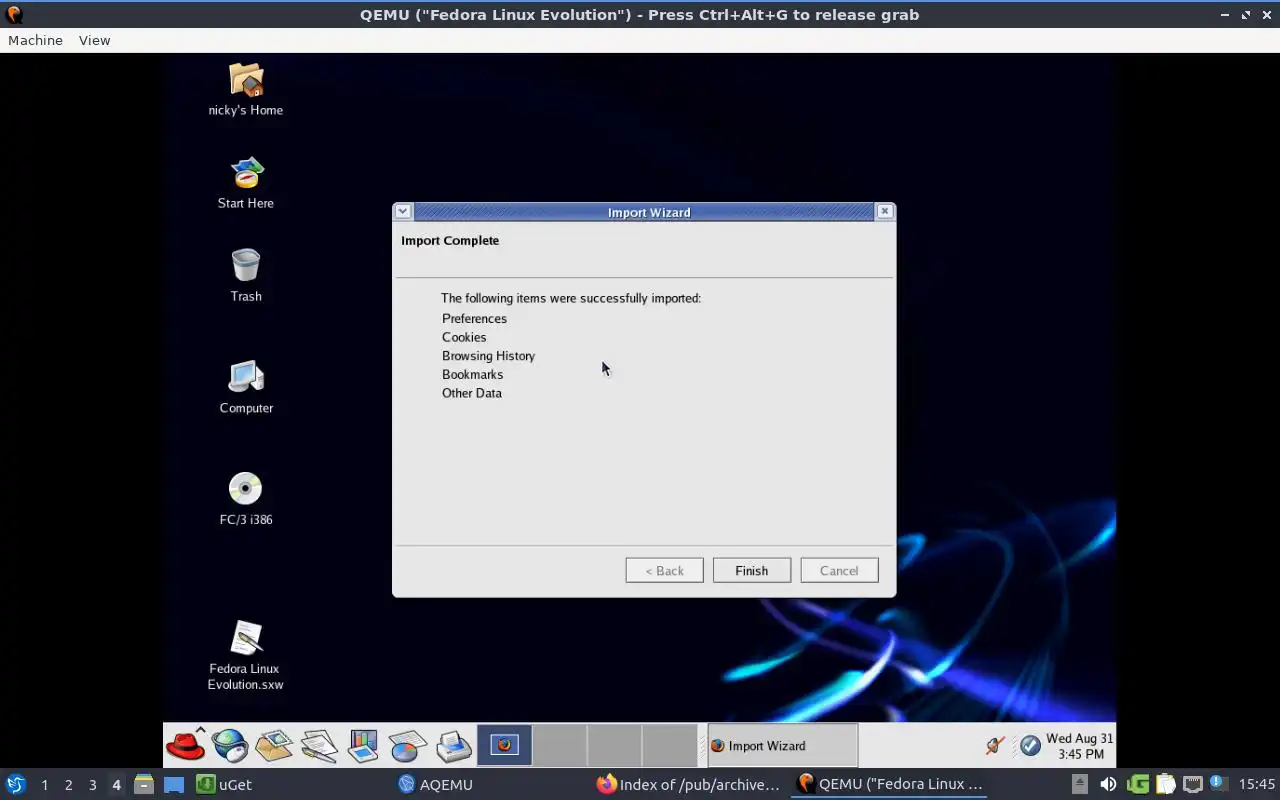Open the Evolution mail launcher in panel
This screenshot has height=800, width=1280.
click(x=274, y=745)
